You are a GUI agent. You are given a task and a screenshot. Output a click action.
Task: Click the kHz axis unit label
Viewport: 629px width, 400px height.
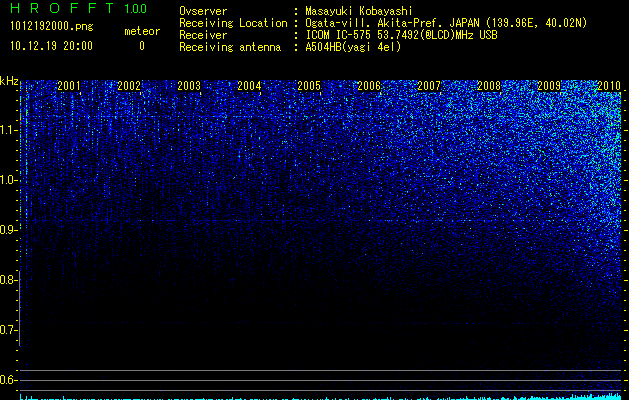[x=9, y=81]
